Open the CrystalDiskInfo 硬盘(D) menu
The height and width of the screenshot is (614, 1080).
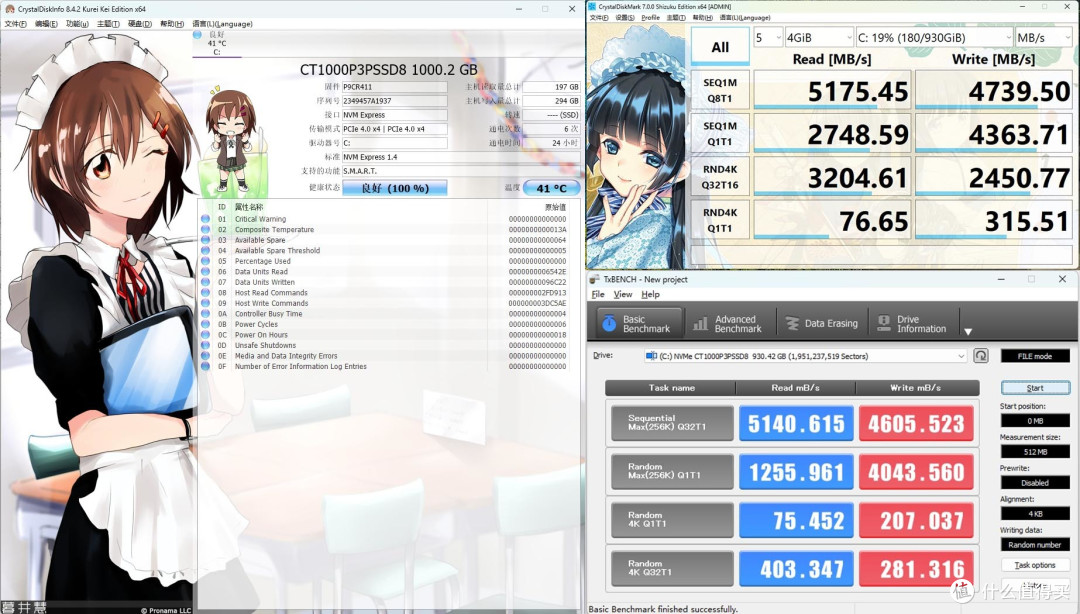(140, 23)
